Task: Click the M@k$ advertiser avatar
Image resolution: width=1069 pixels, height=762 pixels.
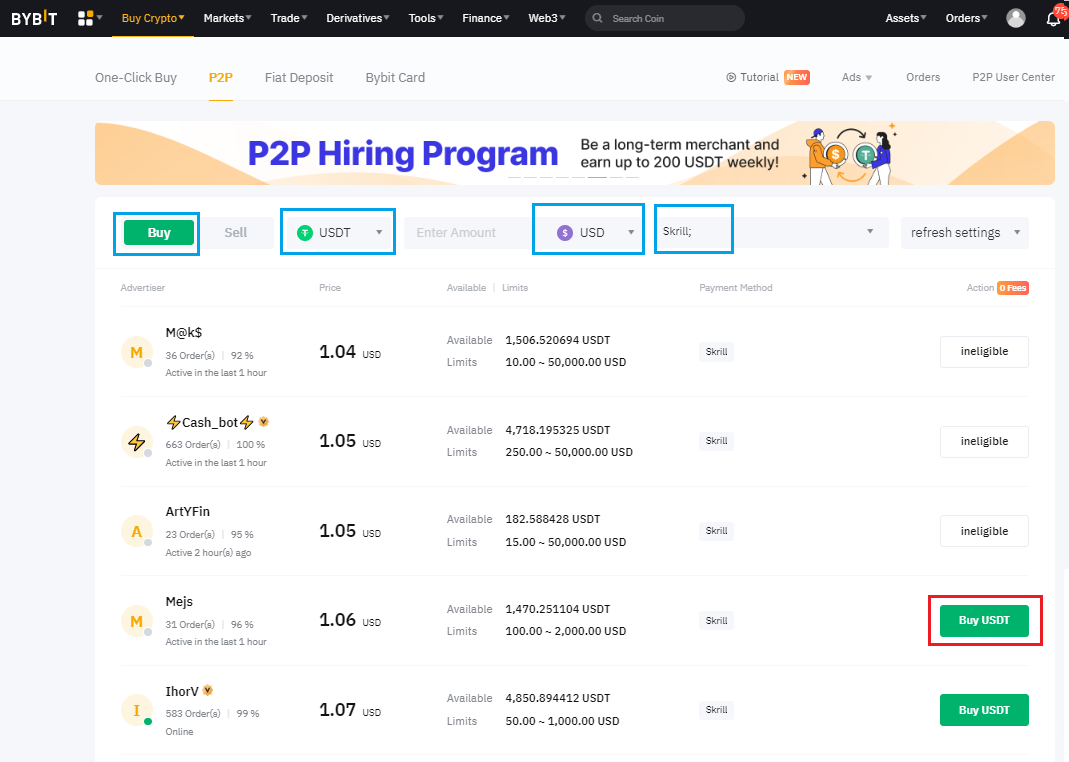Action: [x=136, y=352]
